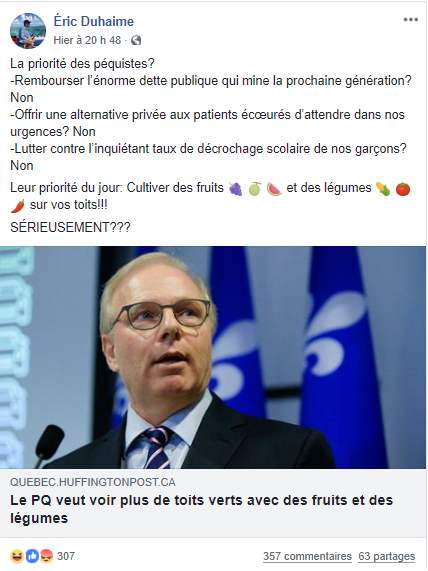
Task: Click the tomato emoji in the post
Action: pyautogui.click(x=403, y=189)
